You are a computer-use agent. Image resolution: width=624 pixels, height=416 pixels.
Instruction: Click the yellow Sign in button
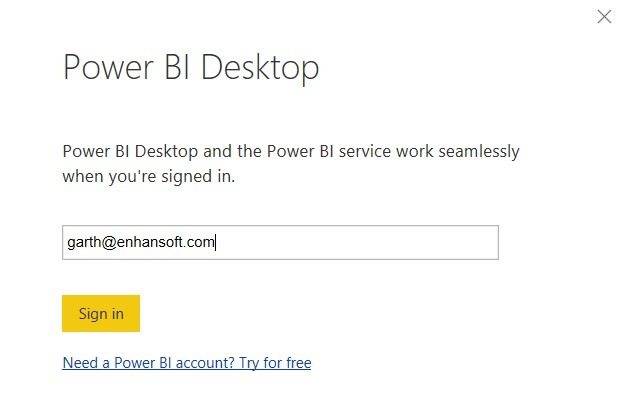click(x=101, y=313)
